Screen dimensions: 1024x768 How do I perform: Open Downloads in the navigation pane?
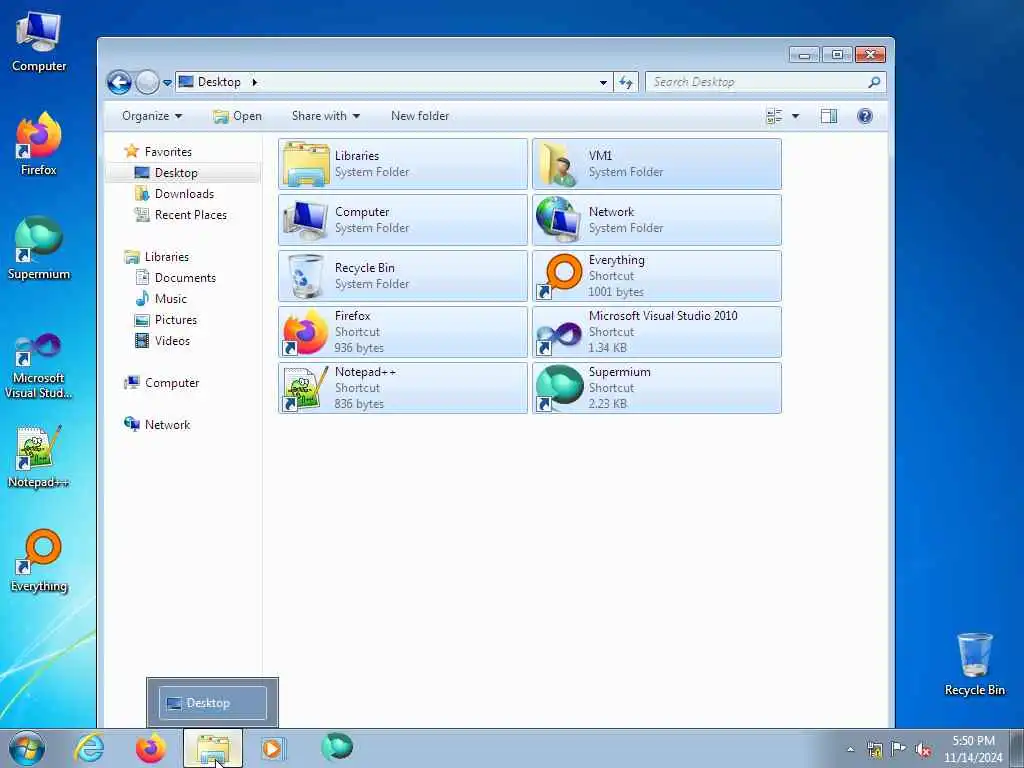pos(184,194)
